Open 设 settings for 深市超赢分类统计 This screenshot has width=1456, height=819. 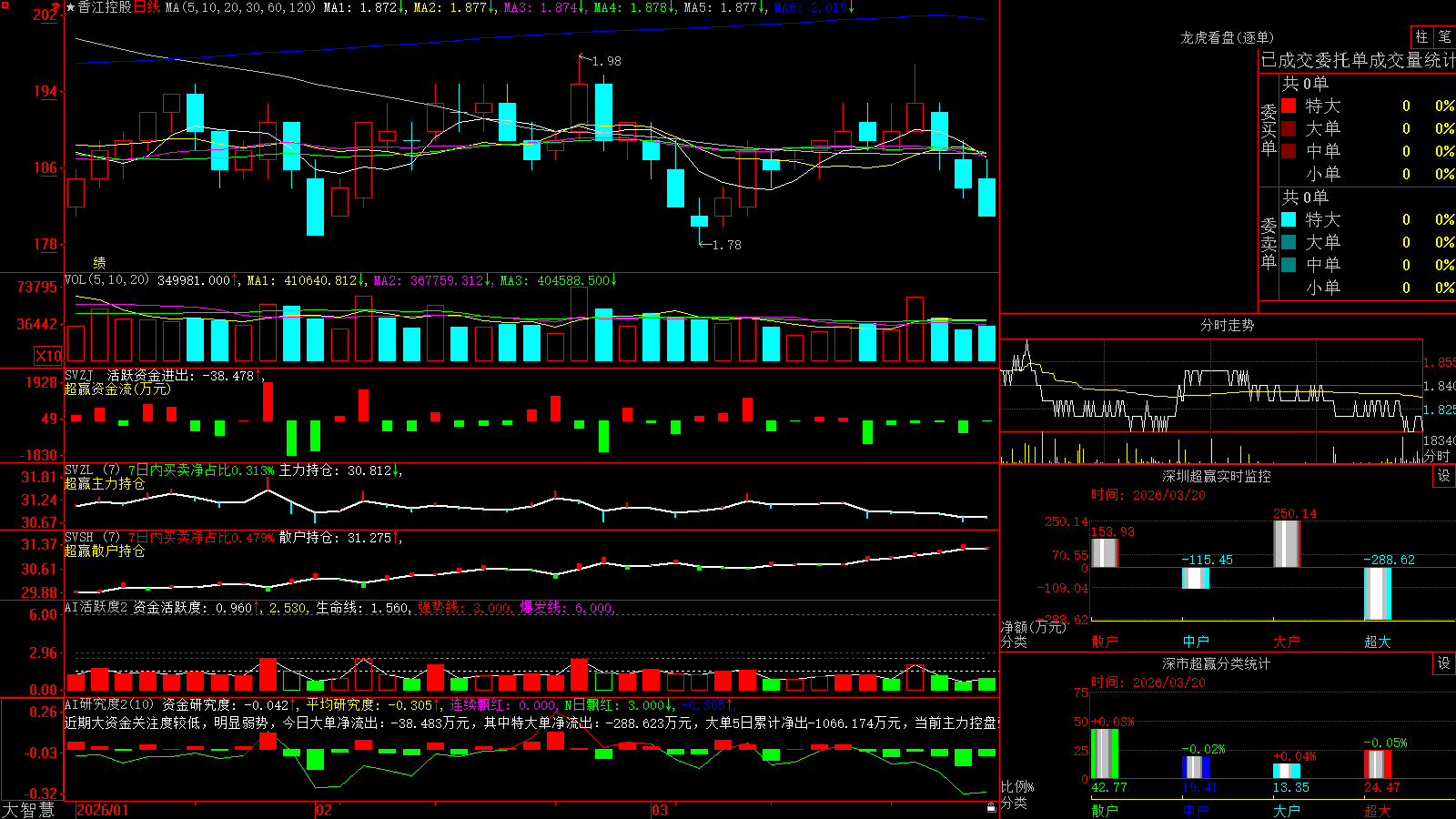(1444, 663)
